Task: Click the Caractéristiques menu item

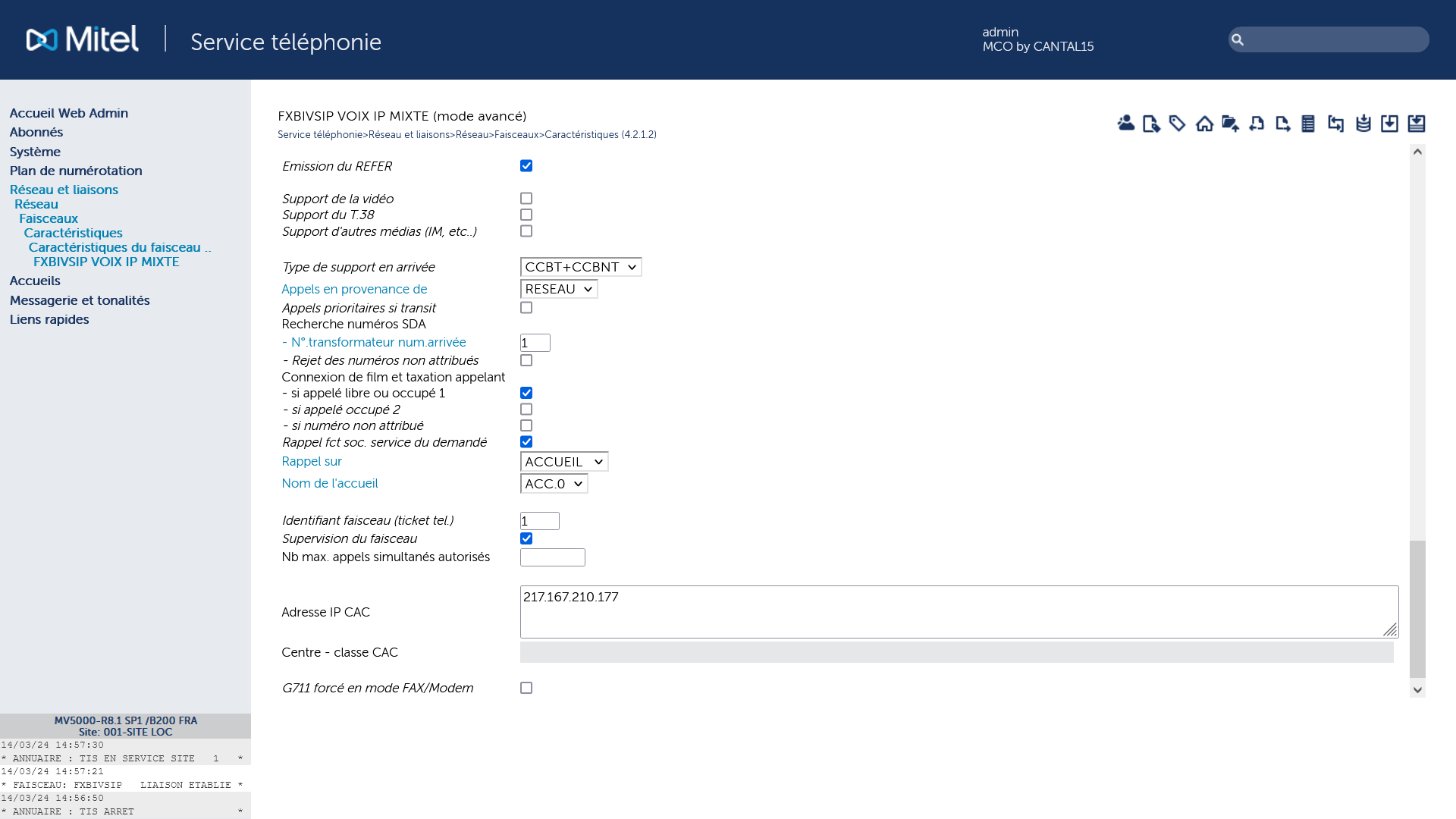Action: (x=73, y=232)
